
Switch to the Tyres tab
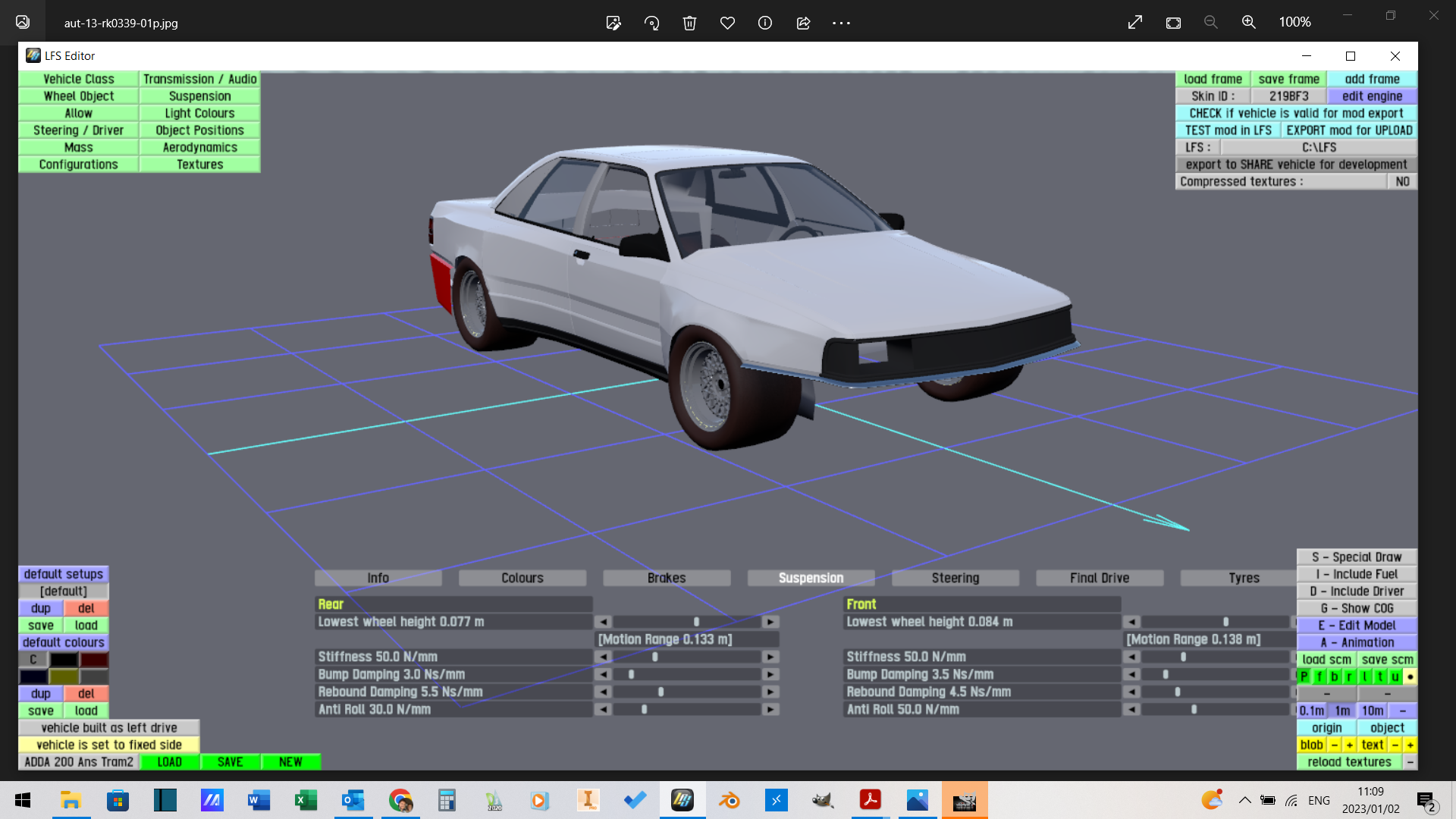tap(1244, 578)
